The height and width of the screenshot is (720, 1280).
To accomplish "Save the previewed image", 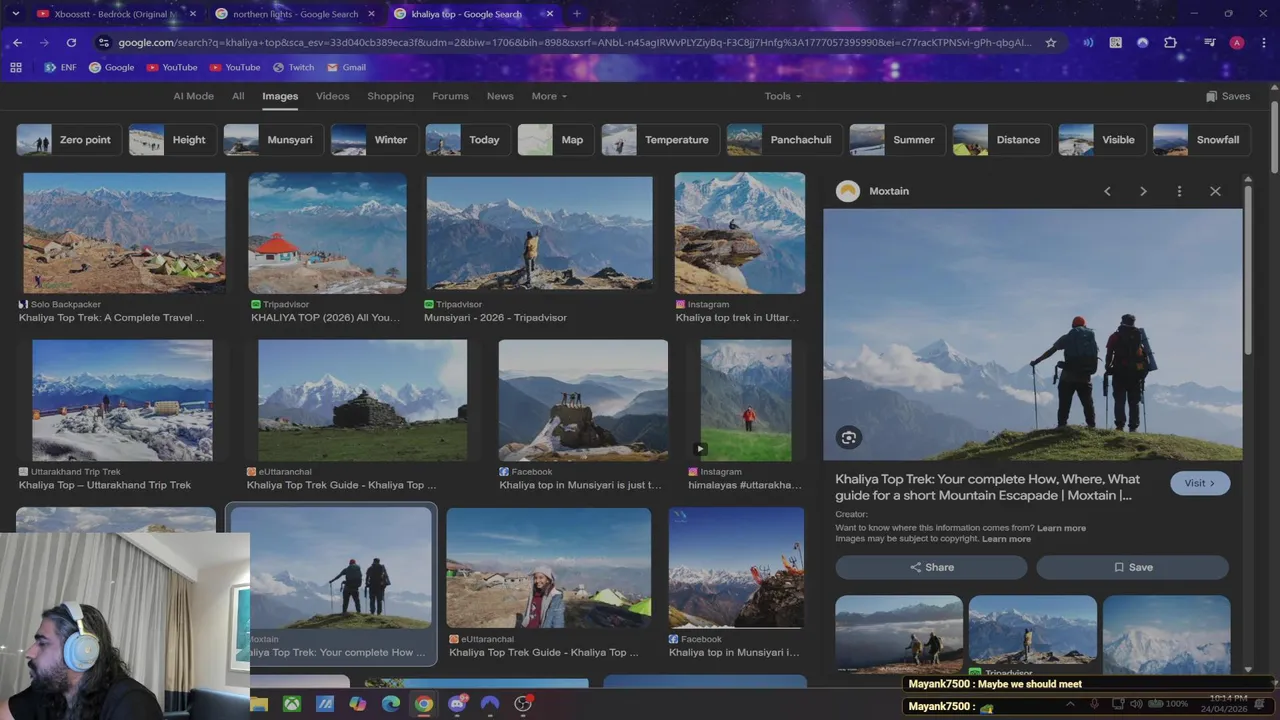I will (1132, 567).
